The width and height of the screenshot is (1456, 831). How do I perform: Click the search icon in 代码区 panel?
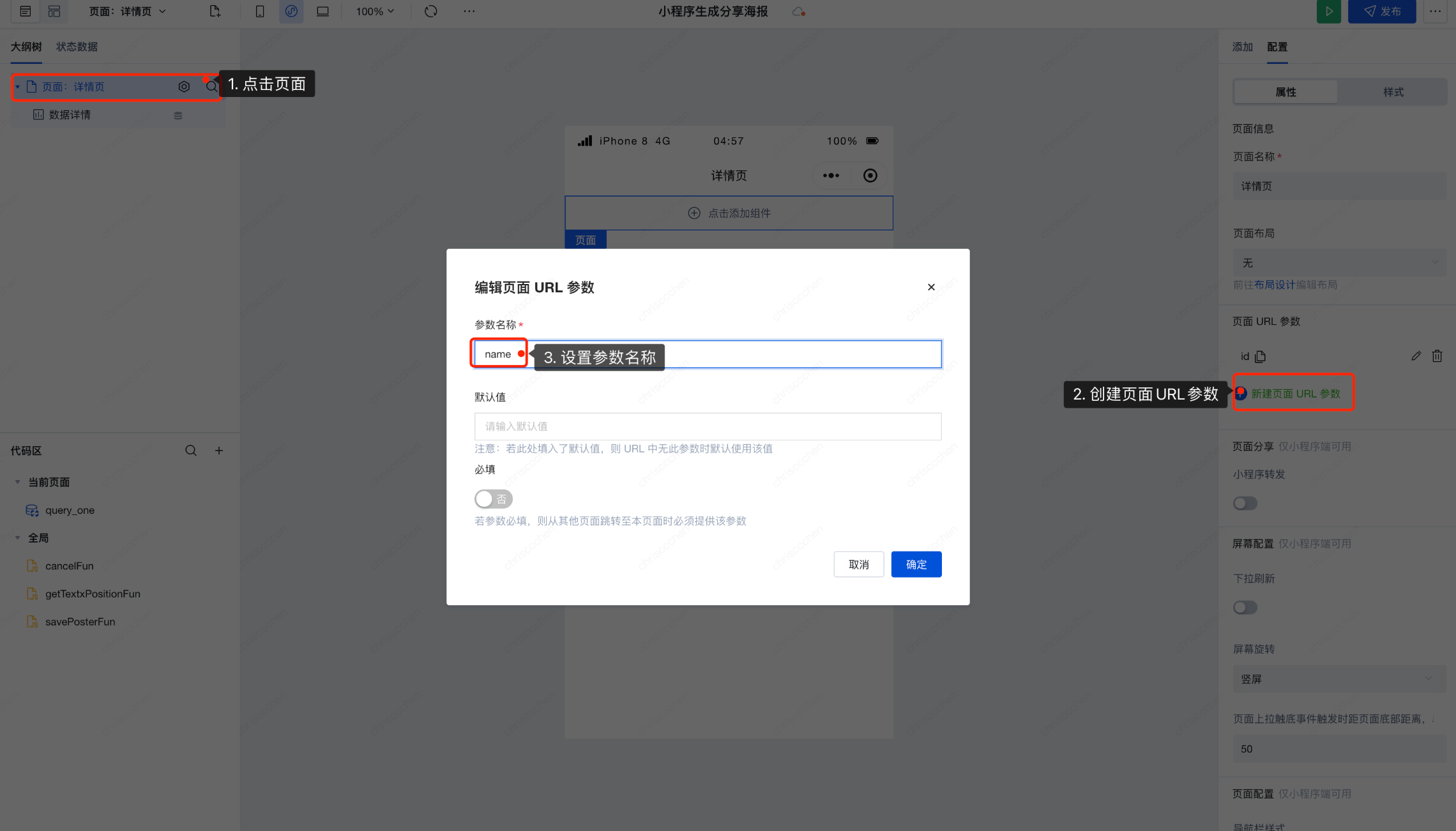click(x=190, y=451)
